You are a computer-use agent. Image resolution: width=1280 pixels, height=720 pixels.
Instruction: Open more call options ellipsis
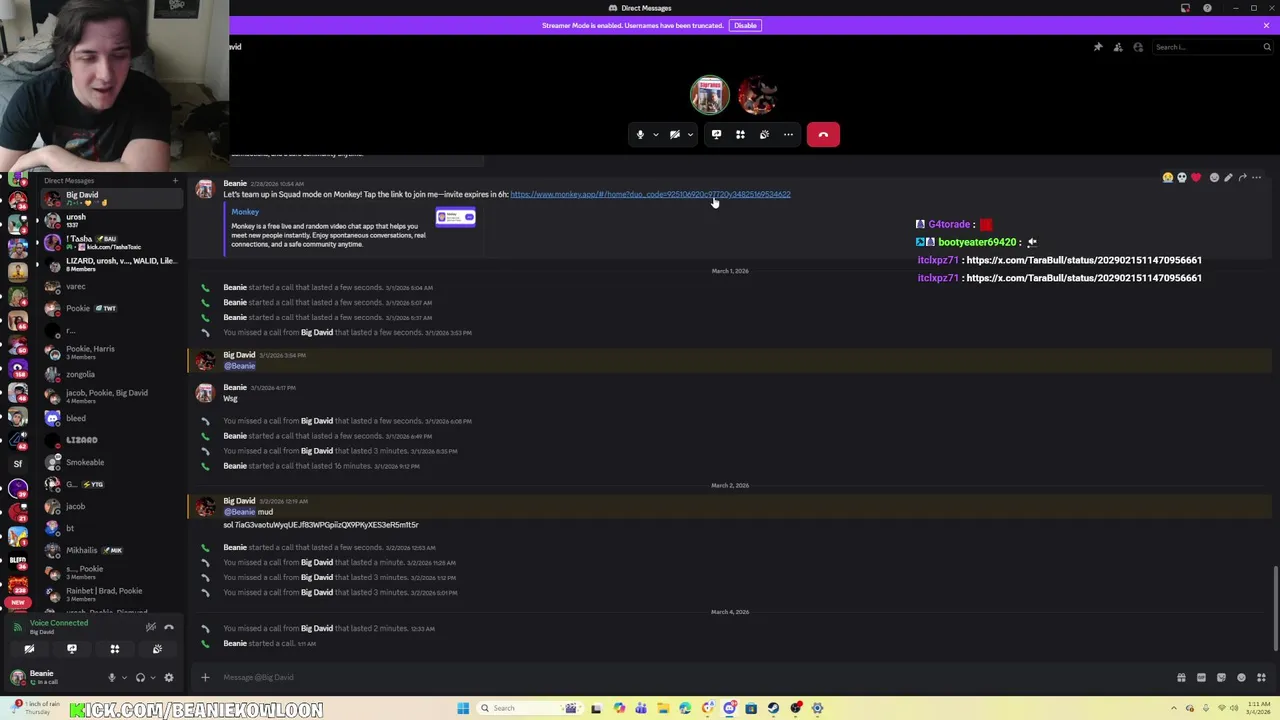coord(788,134)
